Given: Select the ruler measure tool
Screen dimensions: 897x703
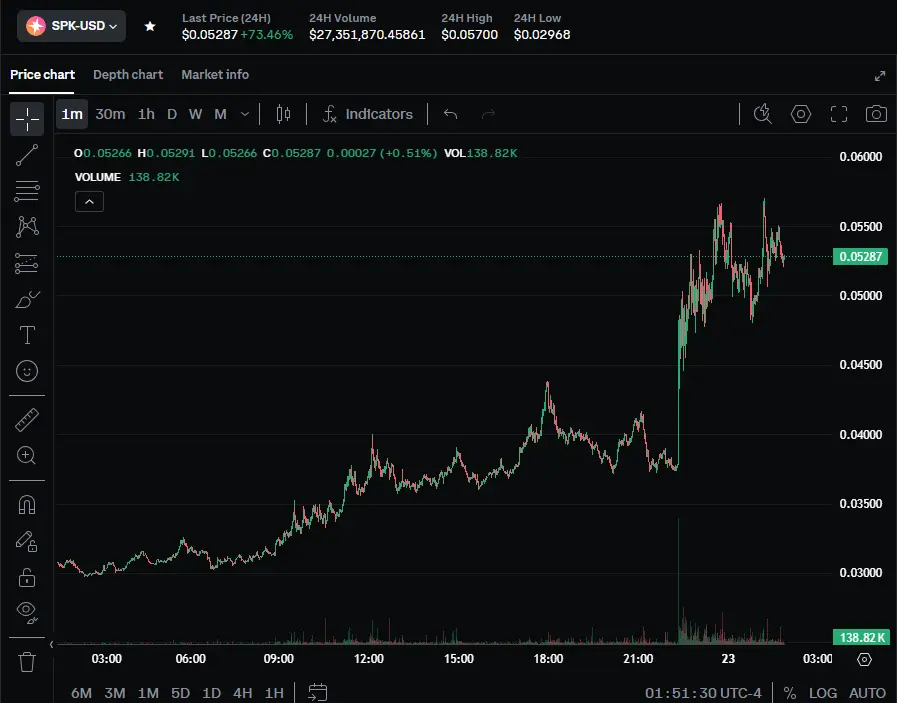Looking at the screenshot, I should click(x=27, y=420).
